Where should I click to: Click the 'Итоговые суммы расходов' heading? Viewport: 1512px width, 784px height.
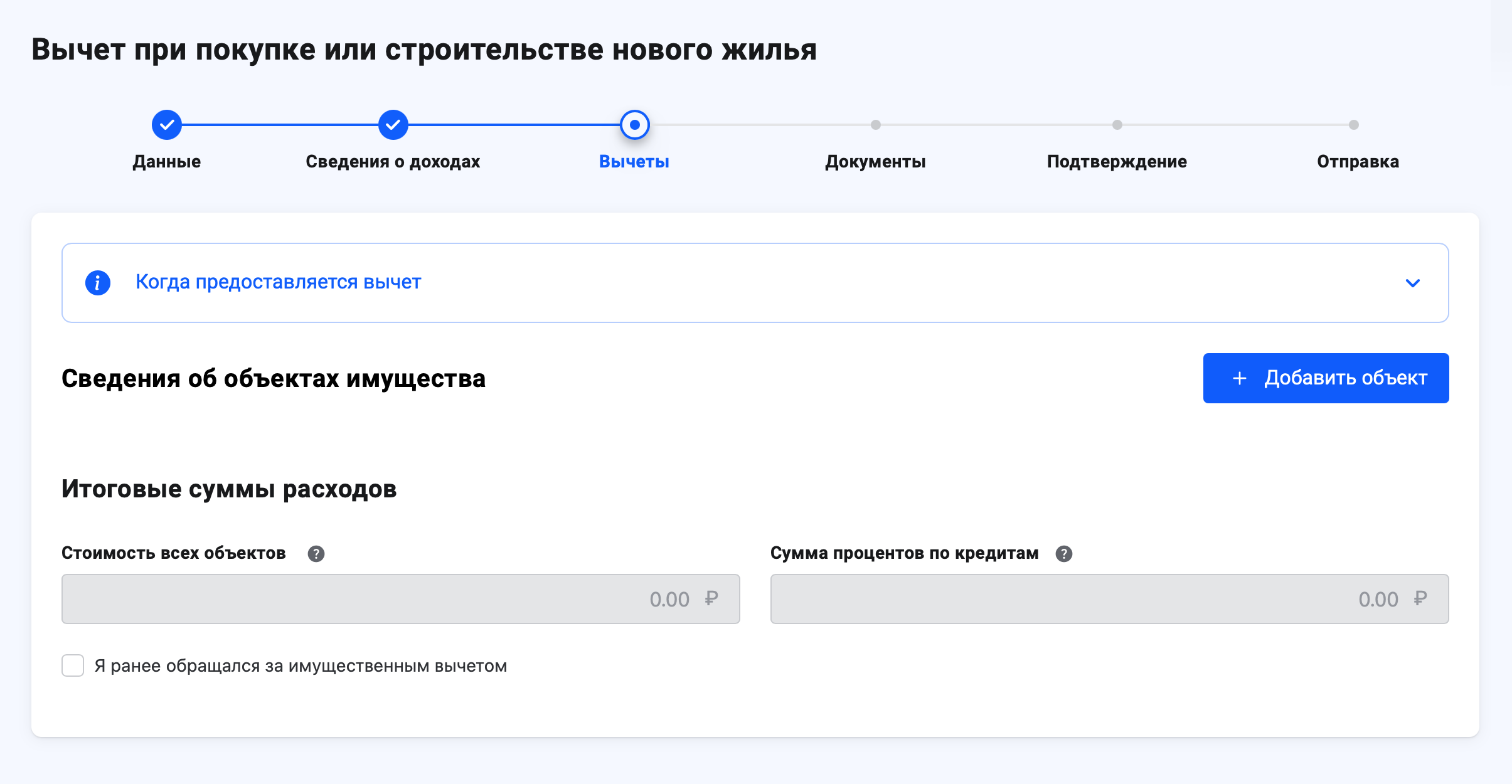point(229,489)
